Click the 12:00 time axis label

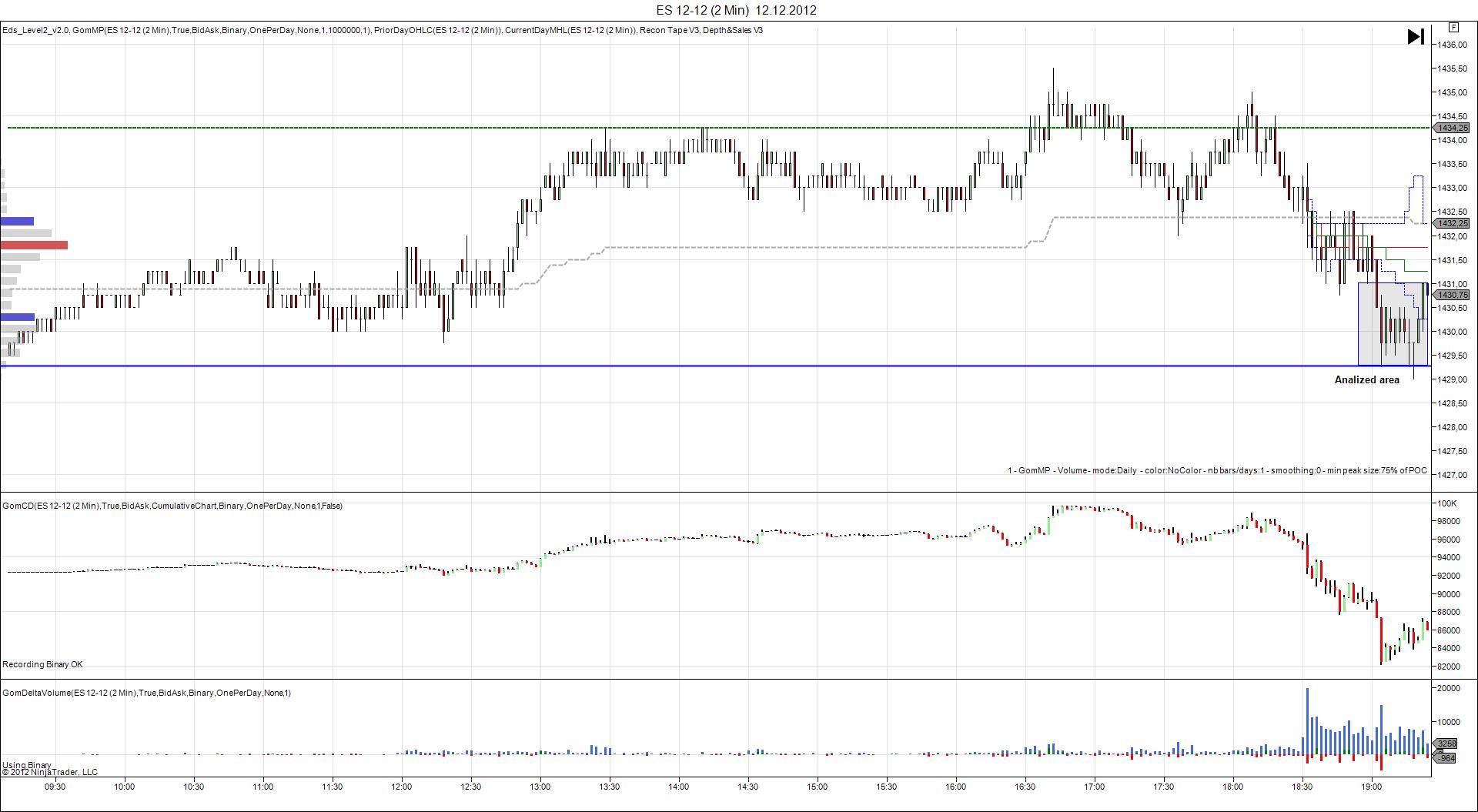[x=401, y=787]
